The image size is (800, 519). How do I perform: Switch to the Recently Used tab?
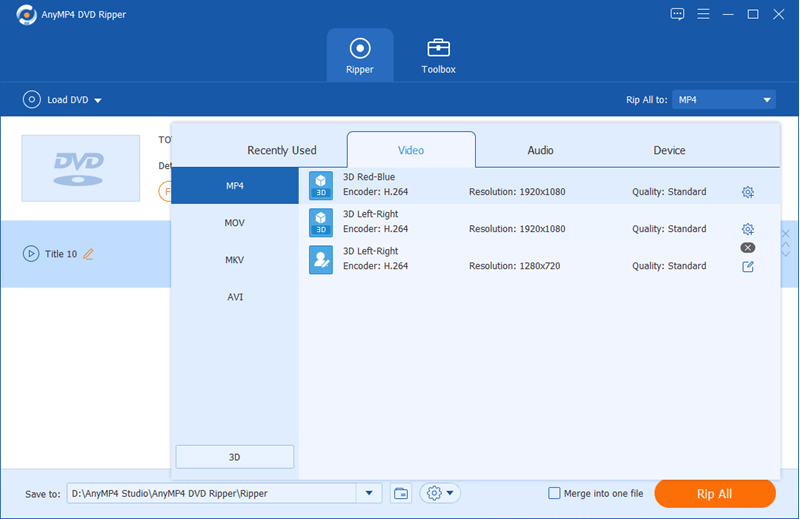click(282, 150)
